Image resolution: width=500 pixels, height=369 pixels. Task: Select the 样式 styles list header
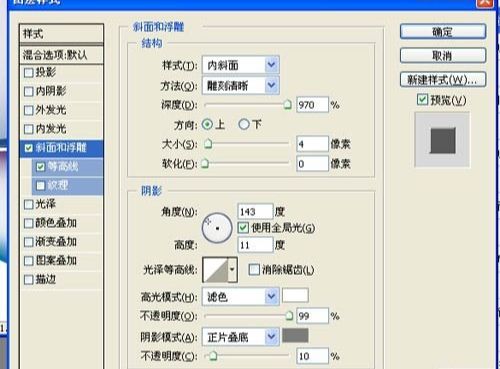(x=61, y=34)
